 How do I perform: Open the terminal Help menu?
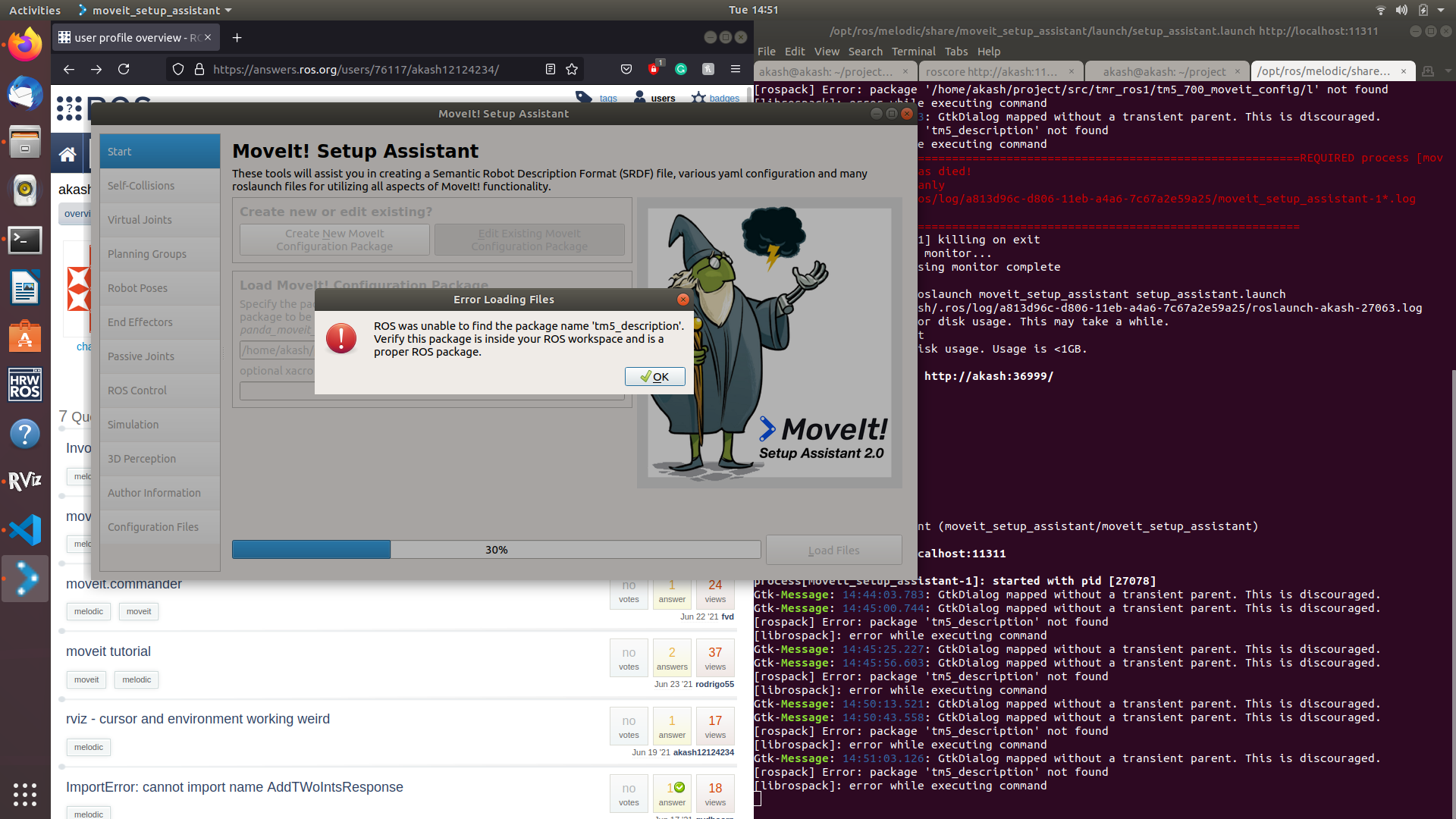(x=989, y=52)
